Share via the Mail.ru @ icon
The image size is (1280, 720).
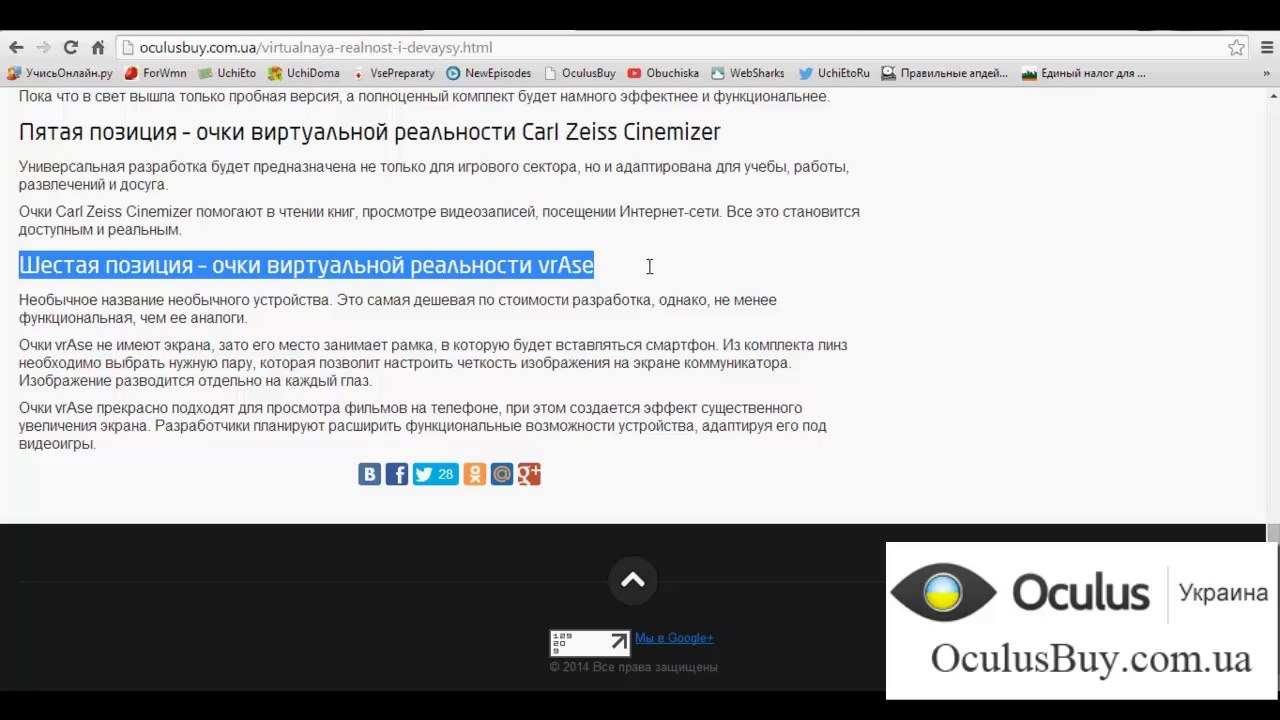[502, 474]
